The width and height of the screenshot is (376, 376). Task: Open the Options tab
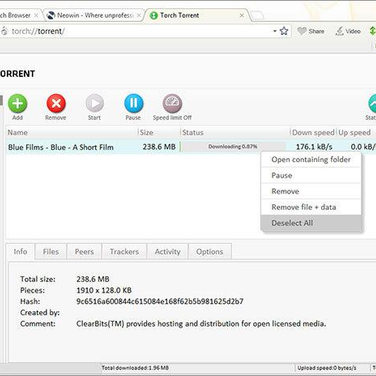tap(210, 252)
